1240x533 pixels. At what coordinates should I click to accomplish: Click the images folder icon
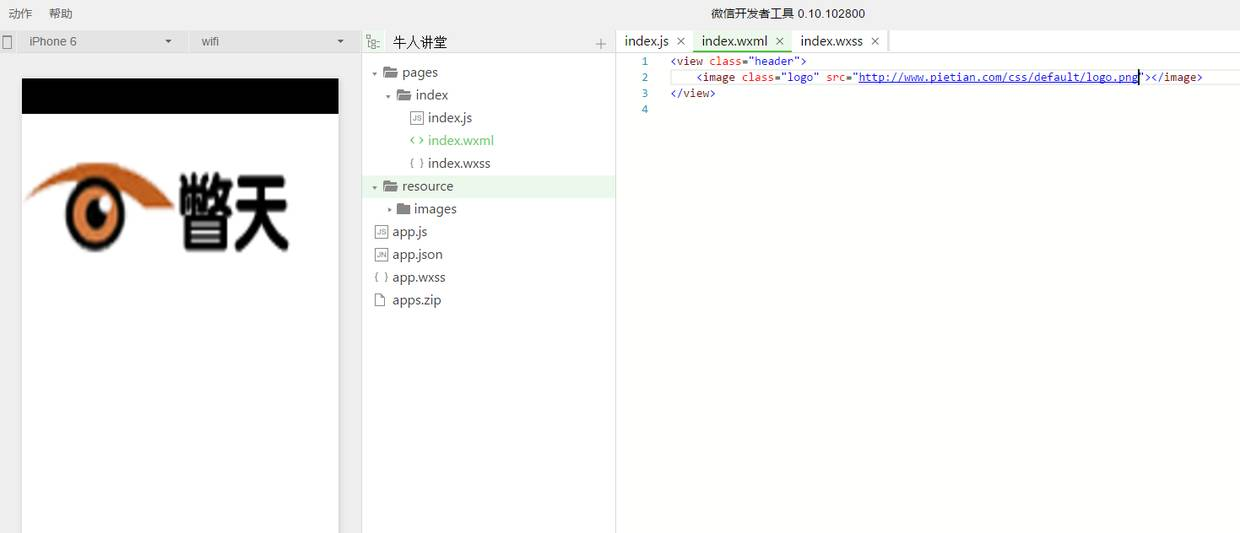pos(404,209)
